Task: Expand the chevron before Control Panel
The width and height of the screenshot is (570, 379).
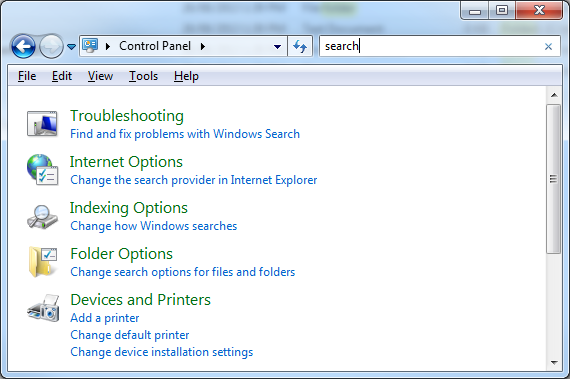Action: pos(108,46)
